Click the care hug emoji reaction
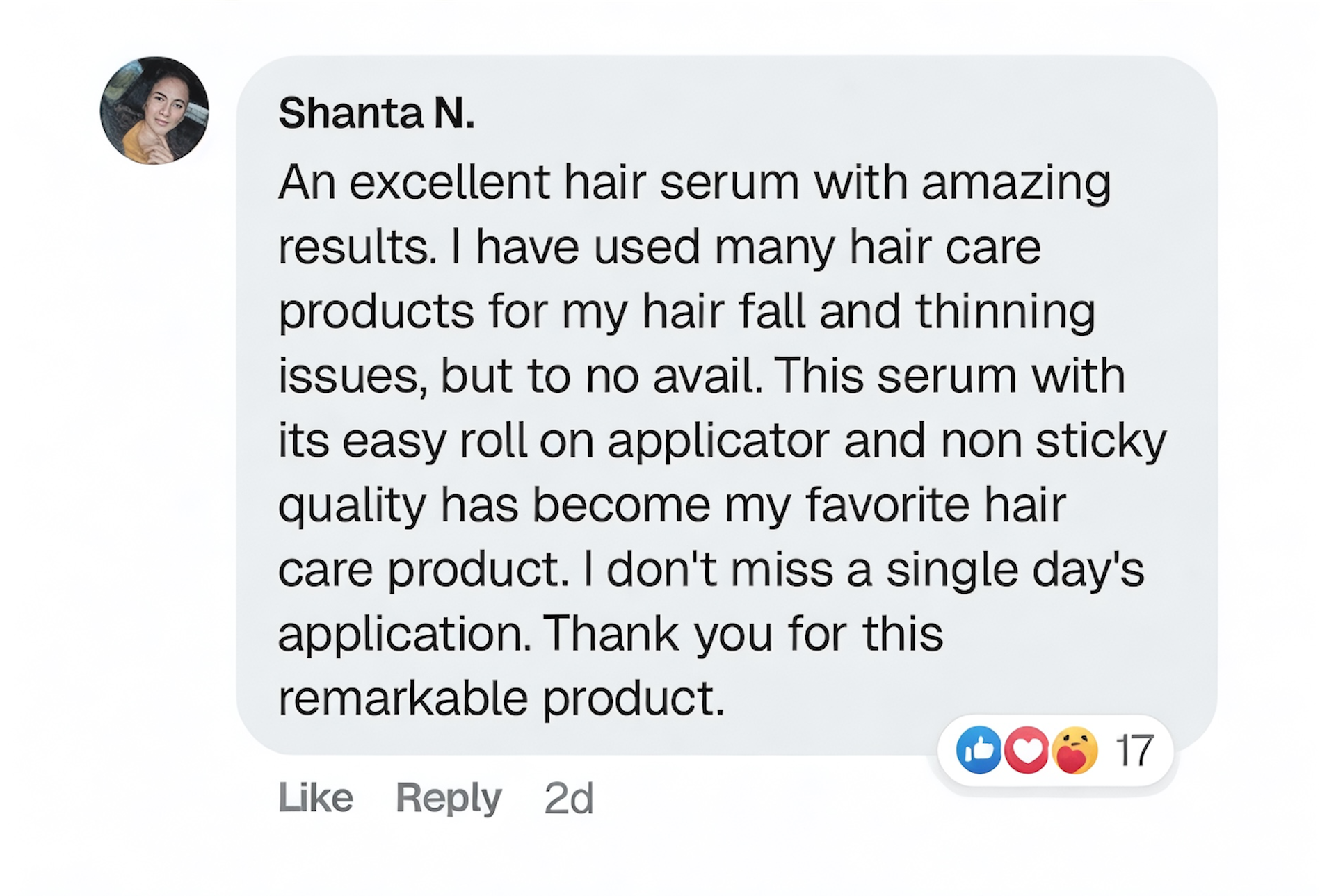 pyautogui.click(x=1074, y=750)
